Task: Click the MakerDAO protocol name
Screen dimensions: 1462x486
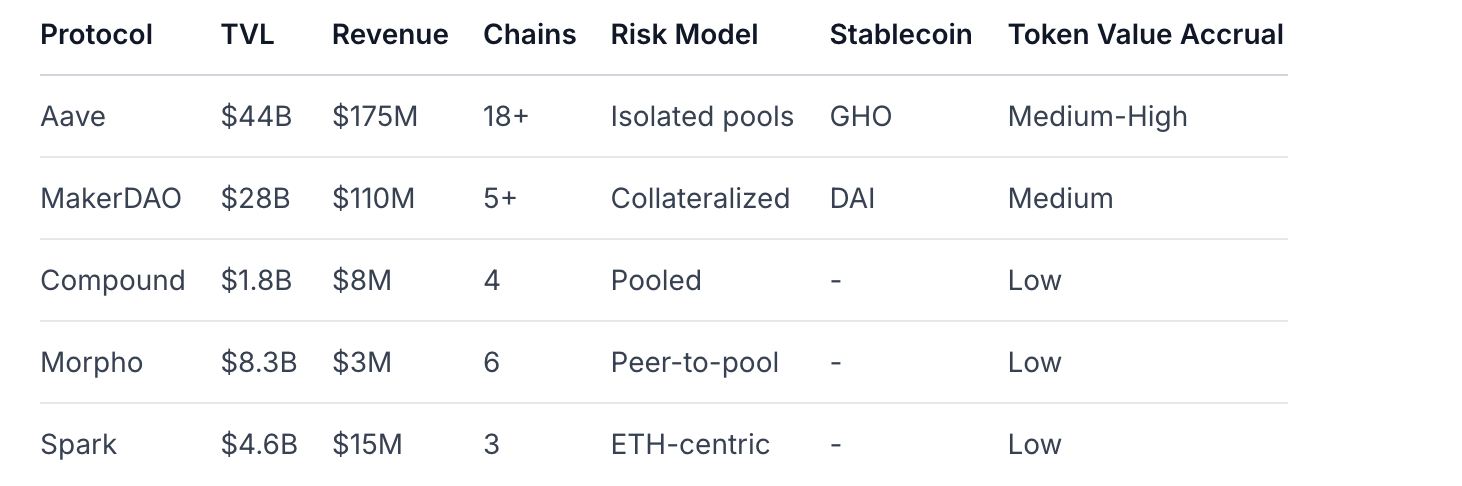Action: click(x=111, y=199)
